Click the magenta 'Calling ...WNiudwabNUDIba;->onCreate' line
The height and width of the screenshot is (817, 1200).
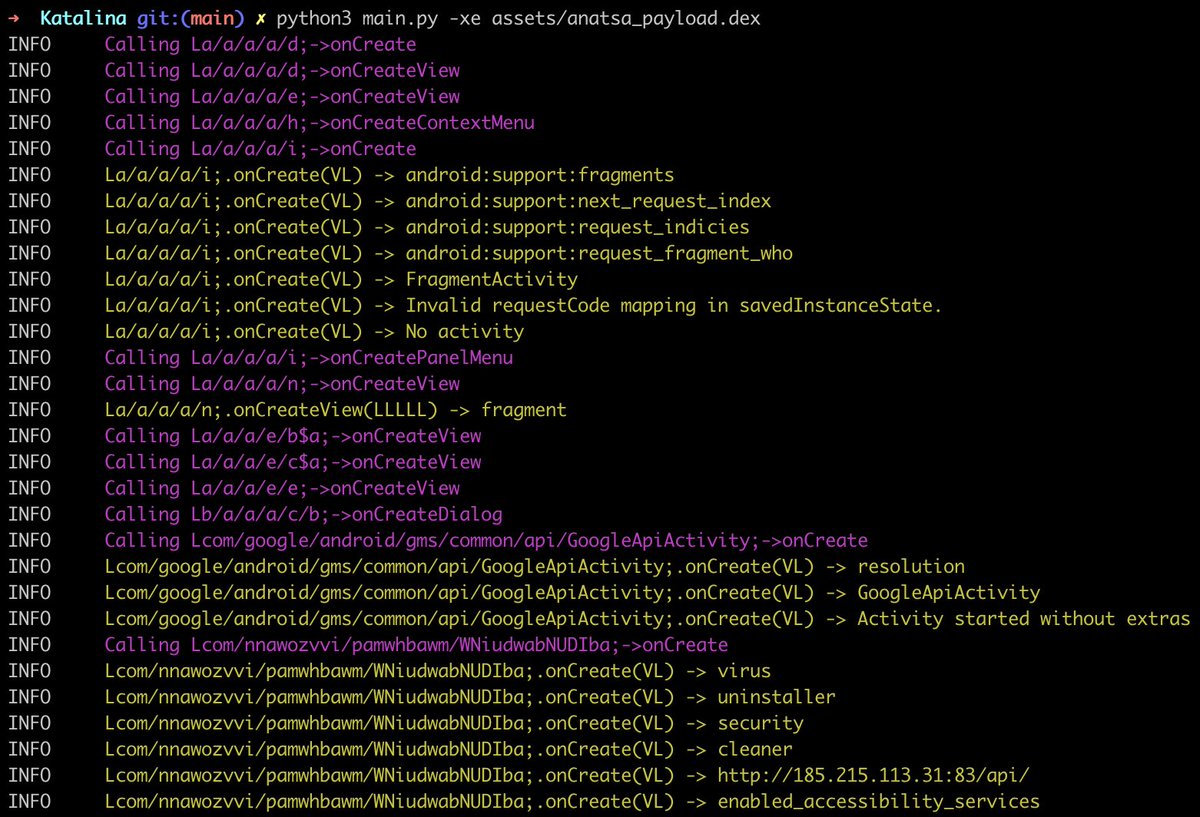pos(416,643)
